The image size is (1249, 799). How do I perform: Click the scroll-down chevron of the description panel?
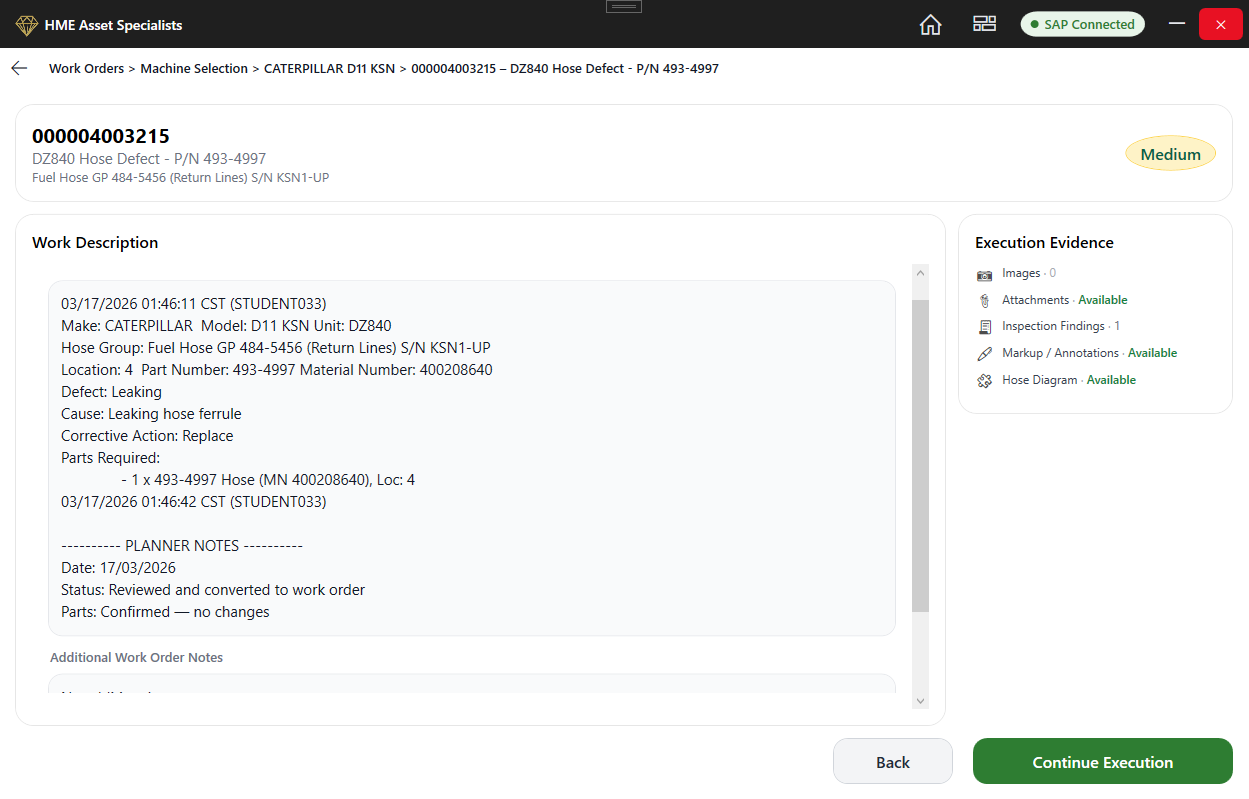920,700
